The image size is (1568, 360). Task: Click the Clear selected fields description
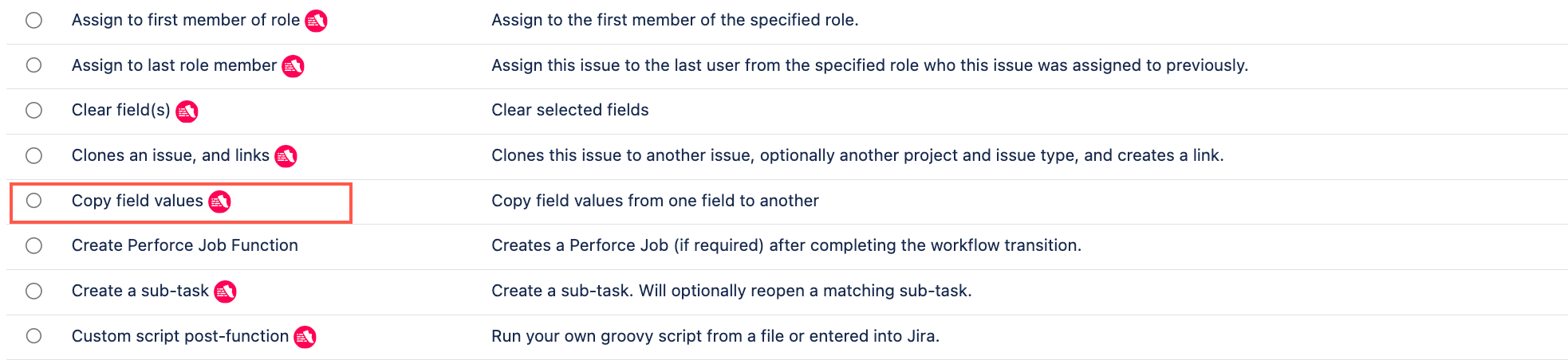pos(570,110)
